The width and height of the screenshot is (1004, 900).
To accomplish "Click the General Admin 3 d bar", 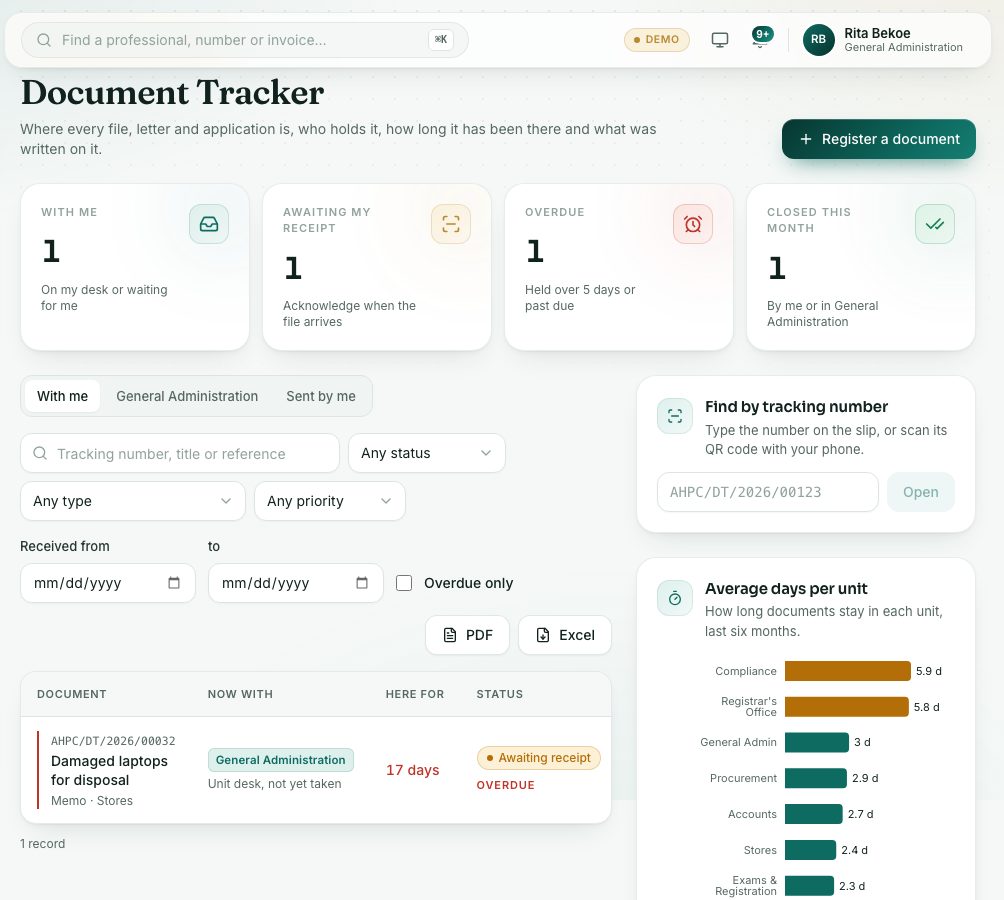I will point(817,743).
